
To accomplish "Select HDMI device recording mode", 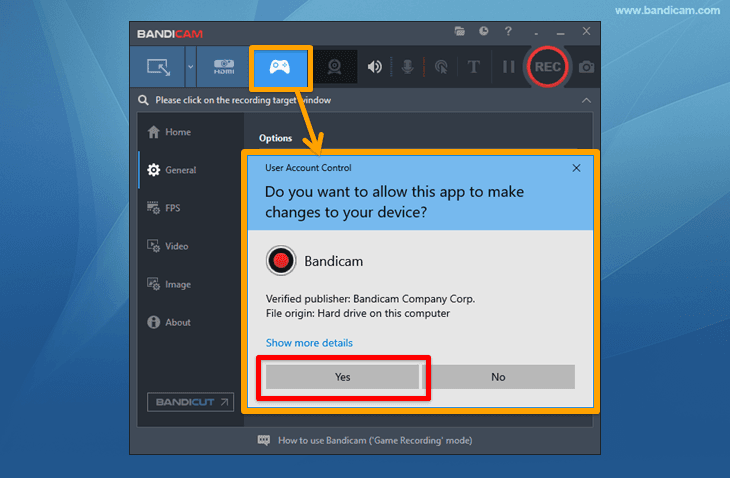I will [x=224, y=67].
